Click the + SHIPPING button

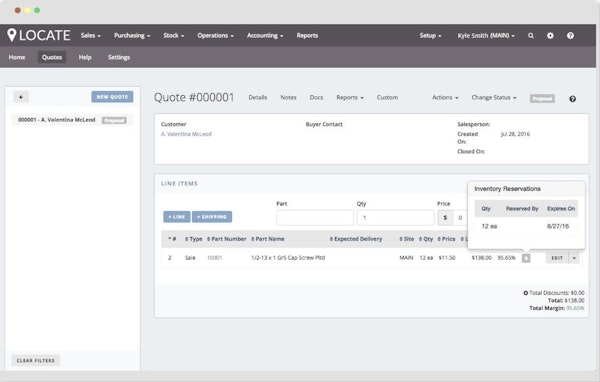212,217
